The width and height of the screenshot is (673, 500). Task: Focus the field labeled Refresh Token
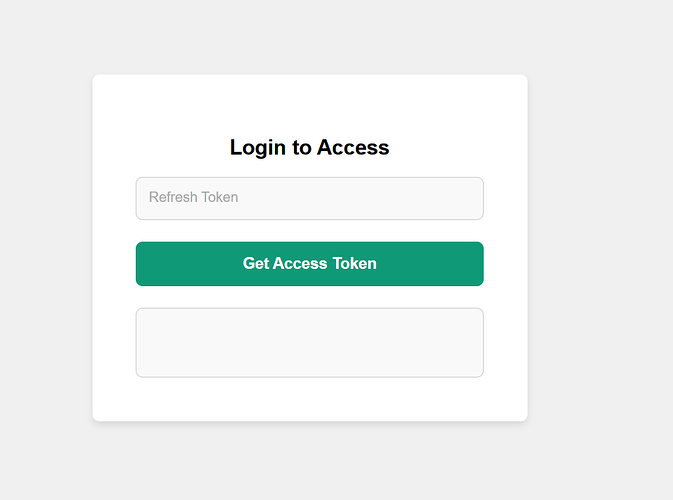[309, 198]
